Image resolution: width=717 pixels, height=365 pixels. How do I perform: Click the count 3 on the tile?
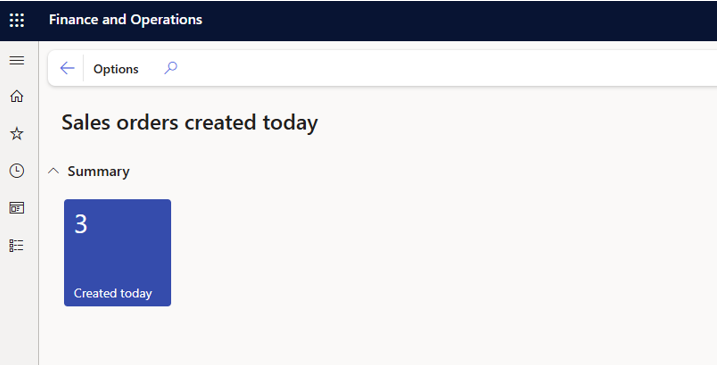(x=81, y=224)
